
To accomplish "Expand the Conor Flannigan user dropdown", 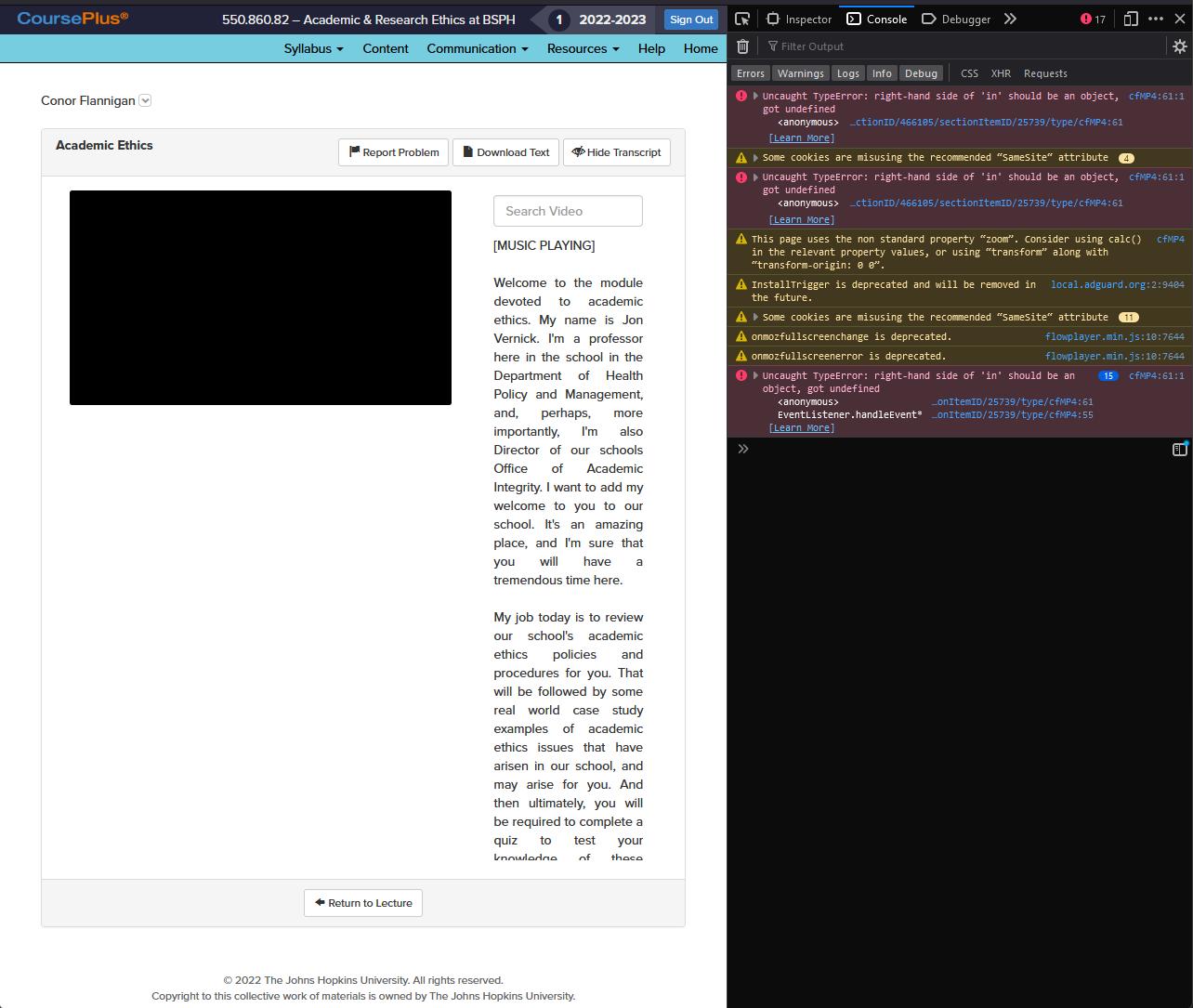I will 145,100.
